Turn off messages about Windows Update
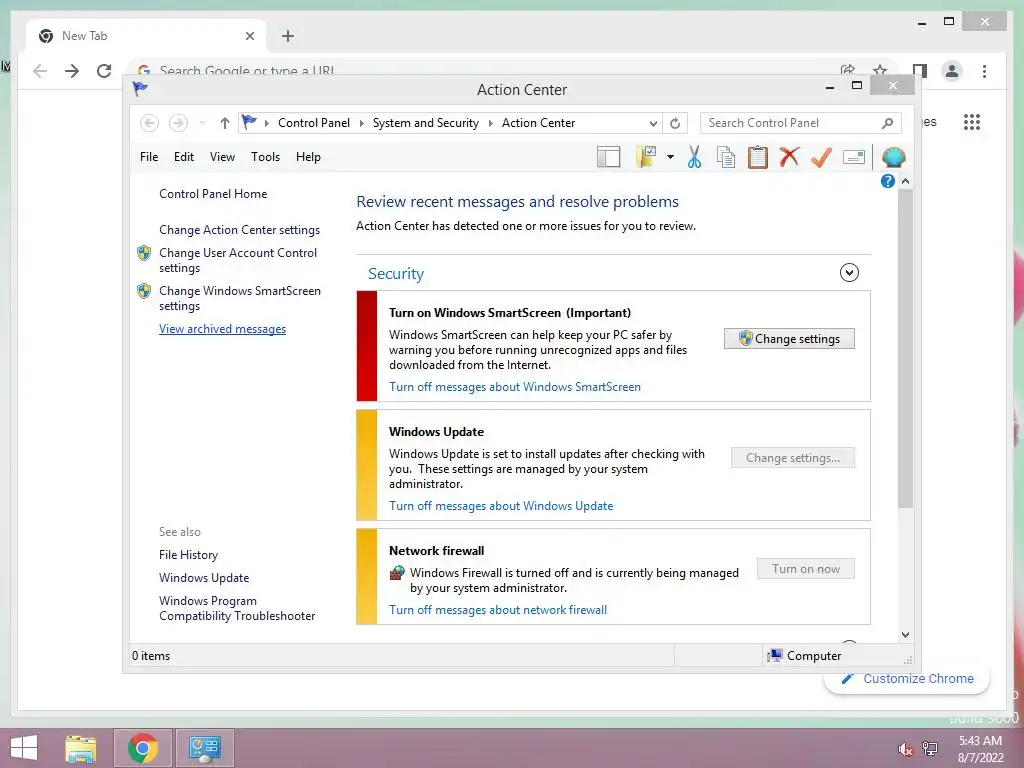The width and height of the screenshot is (1024, 768). pyautogui.click(x=501, y=505)
